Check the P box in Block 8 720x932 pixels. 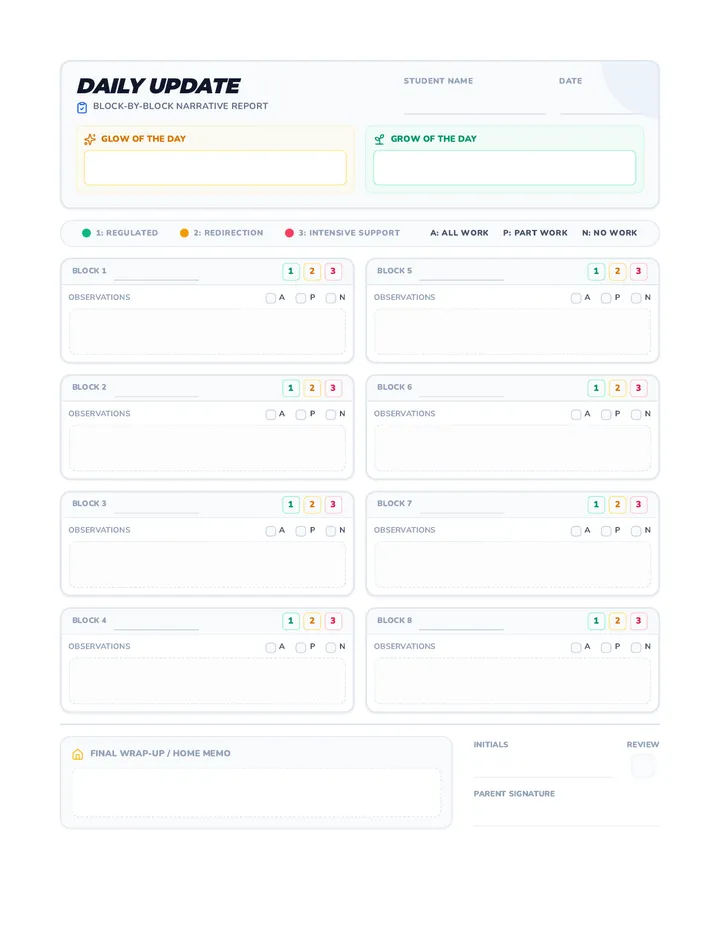click(x=606, y=648)
